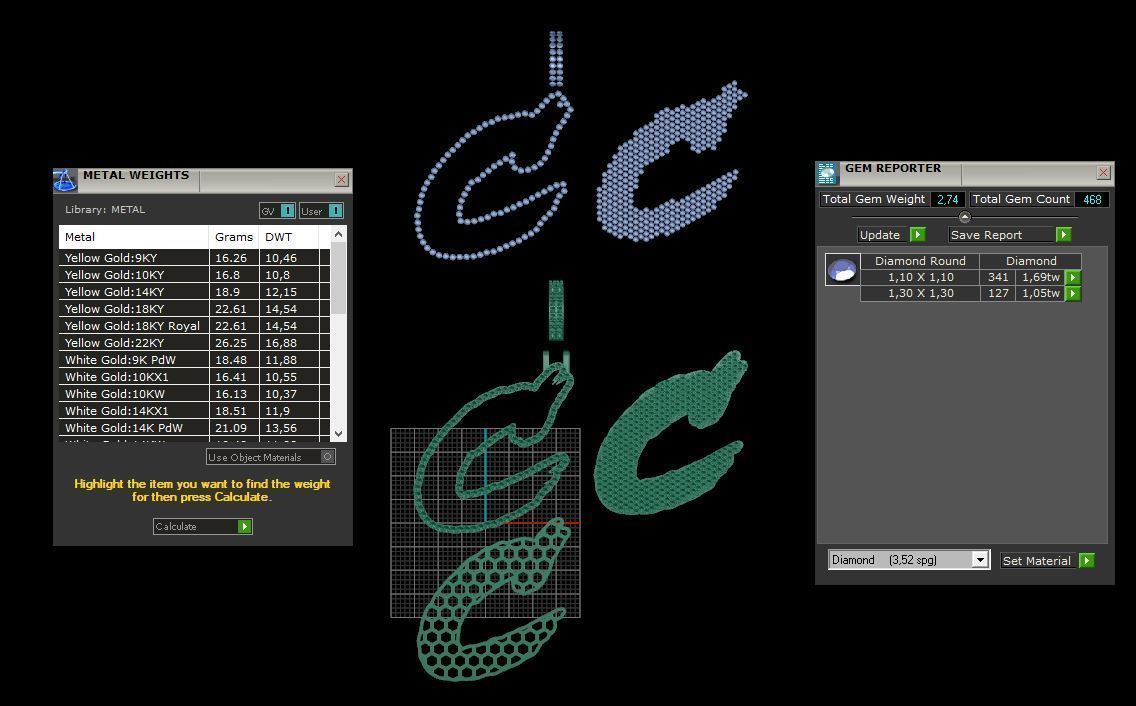
Task: Click the 127 gem count cell
Action: click(x=998, y=294)
